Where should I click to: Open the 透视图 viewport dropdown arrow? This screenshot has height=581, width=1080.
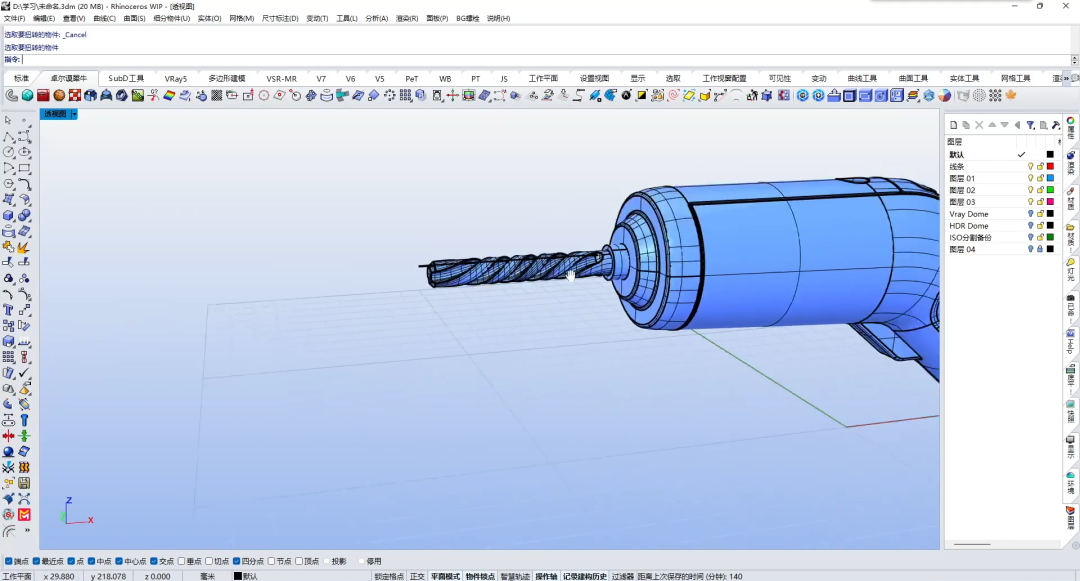coord(74,114)
